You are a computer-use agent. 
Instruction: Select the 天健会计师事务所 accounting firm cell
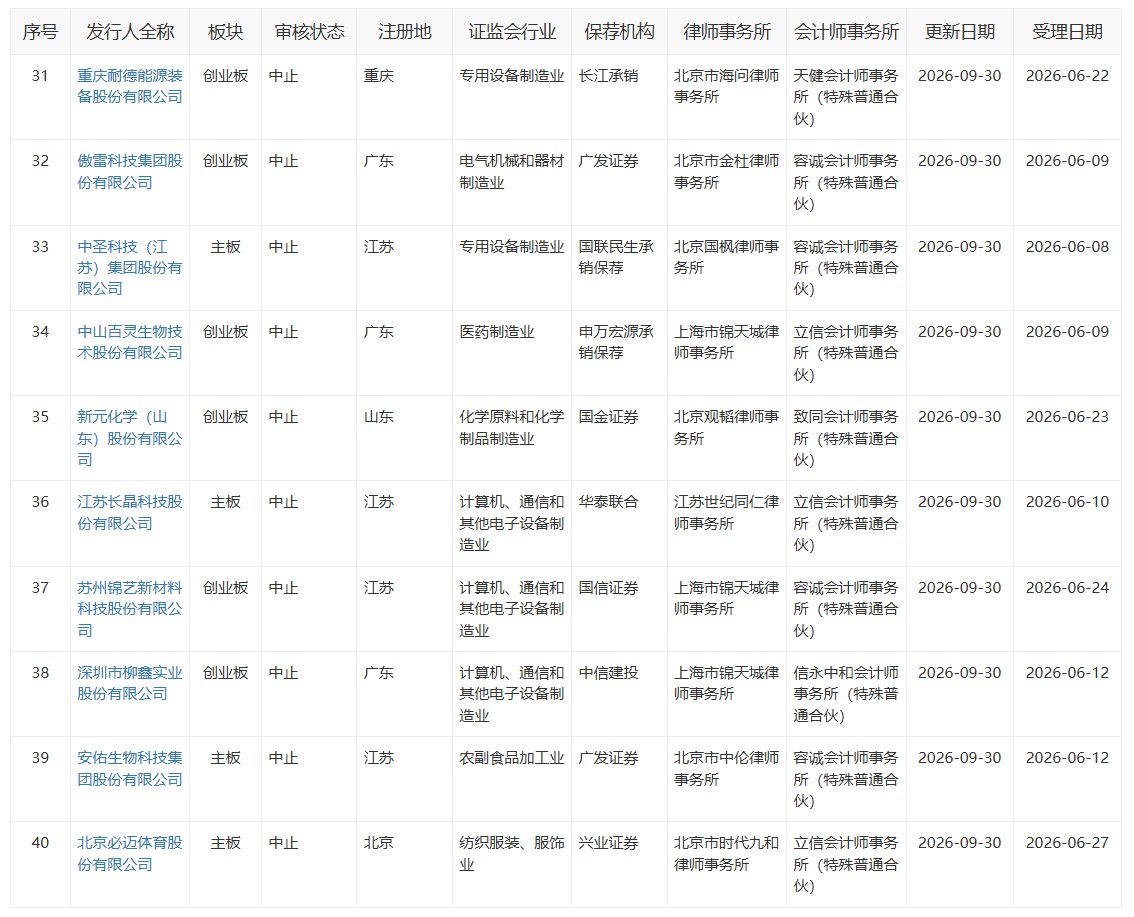point(846,97)
